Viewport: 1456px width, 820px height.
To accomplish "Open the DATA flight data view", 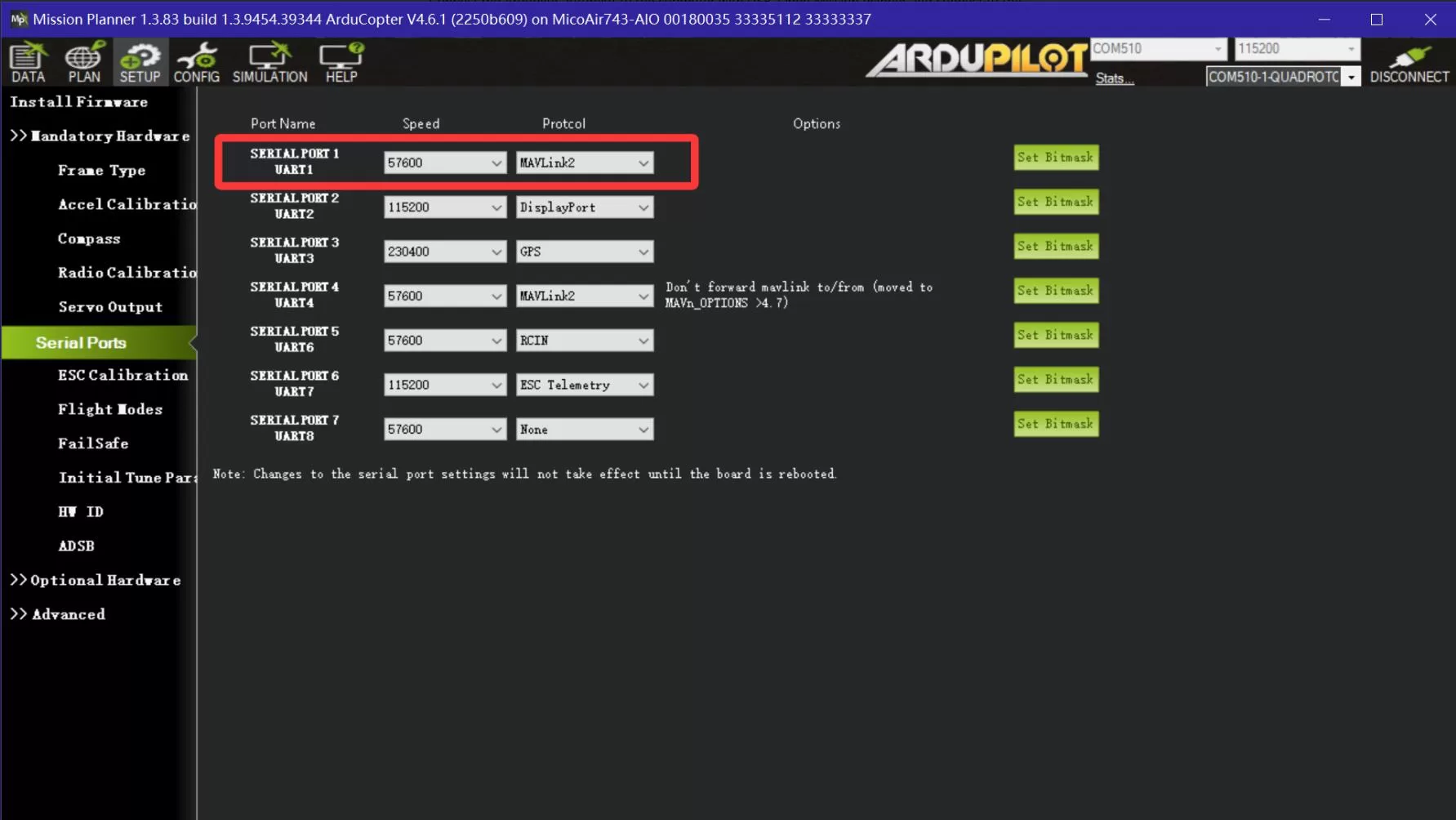I will click(x=28, y=62).
